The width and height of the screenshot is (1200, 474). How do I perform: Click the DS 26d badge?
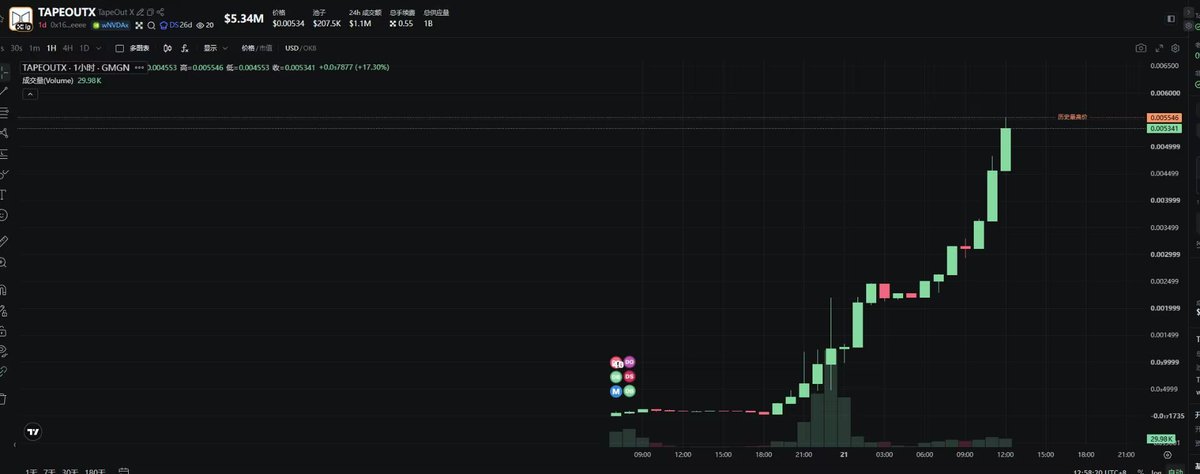point(176,25)
